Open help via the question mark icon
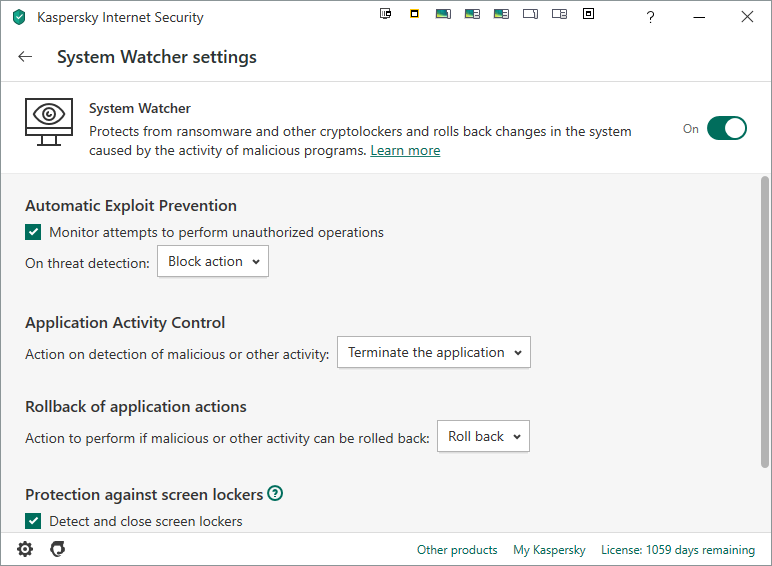 coord(650,17)
